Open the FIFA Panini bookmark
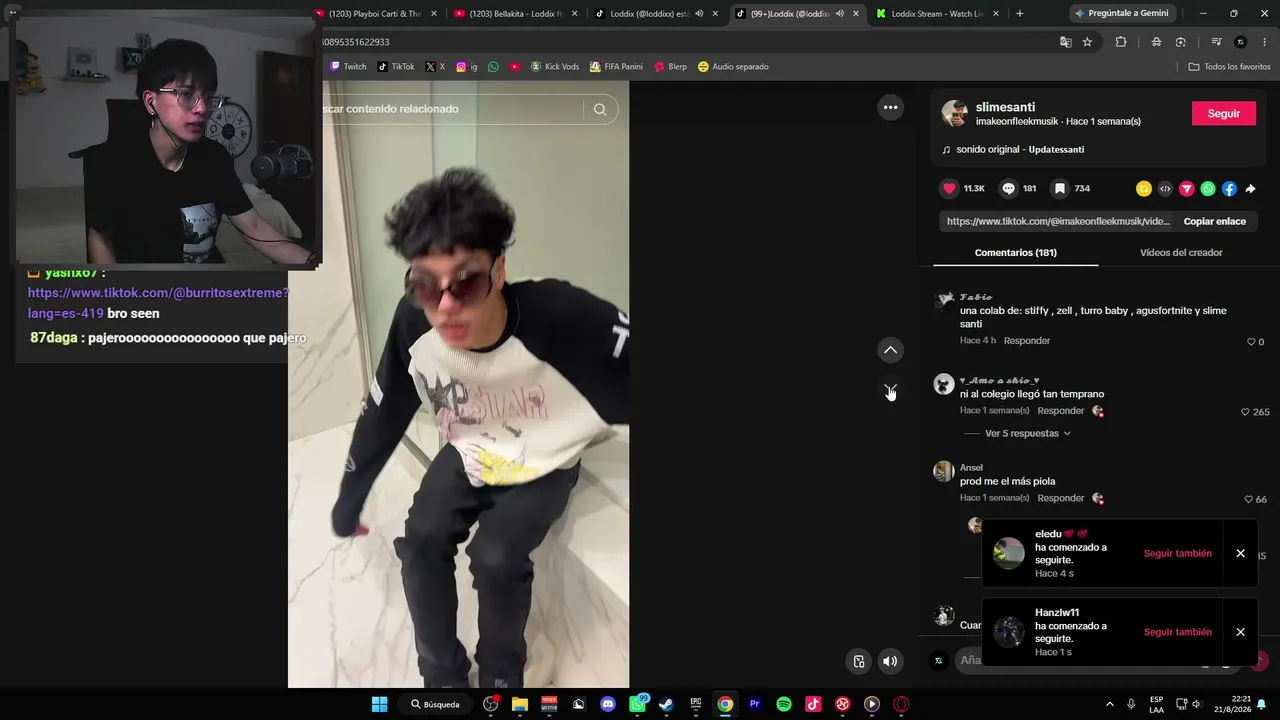The image size is (1280, 720). [x=616, y=67]
